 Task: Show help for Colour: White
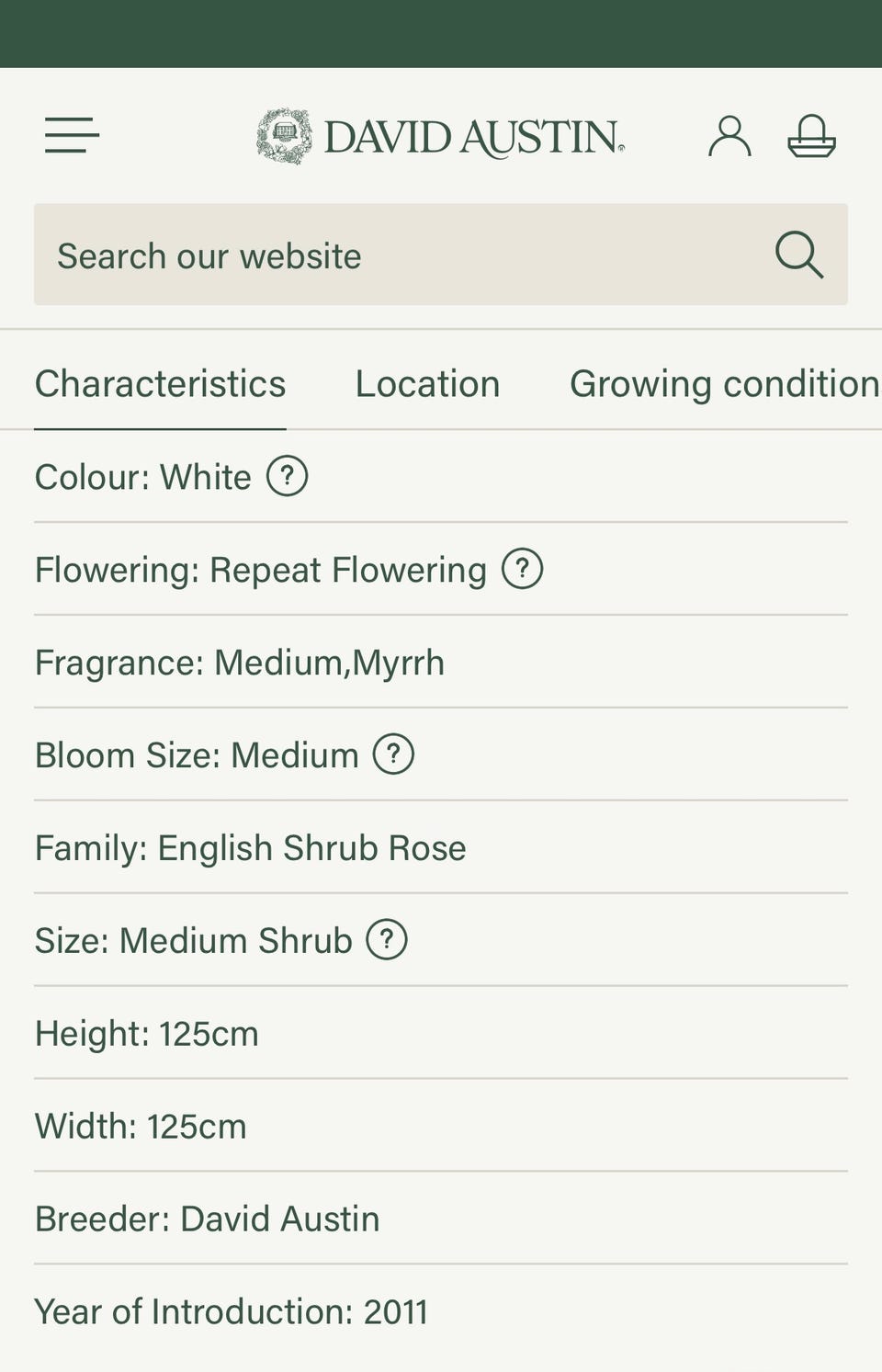287,476
